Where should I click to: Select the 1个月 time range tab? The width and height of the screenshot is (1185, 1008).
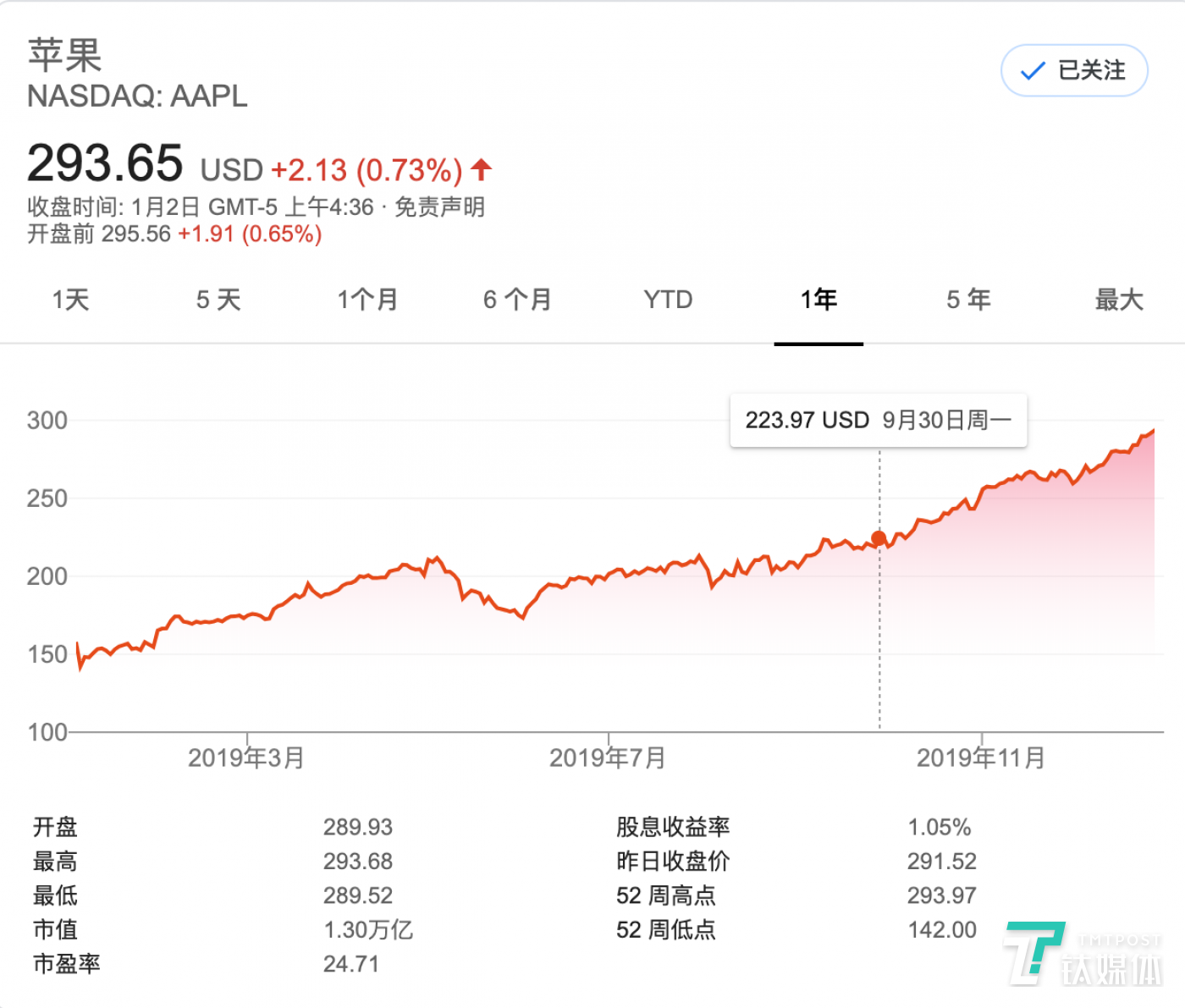click(x=367, y=299)
